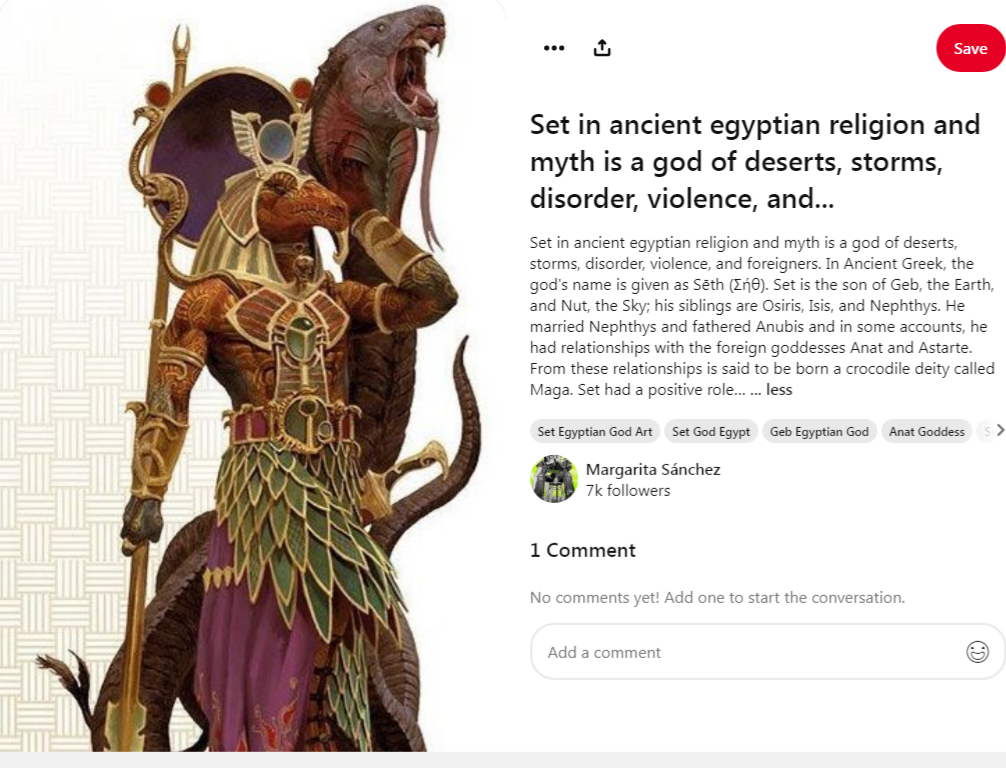Click the Margarita Sánchez profile name

(653, 470)
